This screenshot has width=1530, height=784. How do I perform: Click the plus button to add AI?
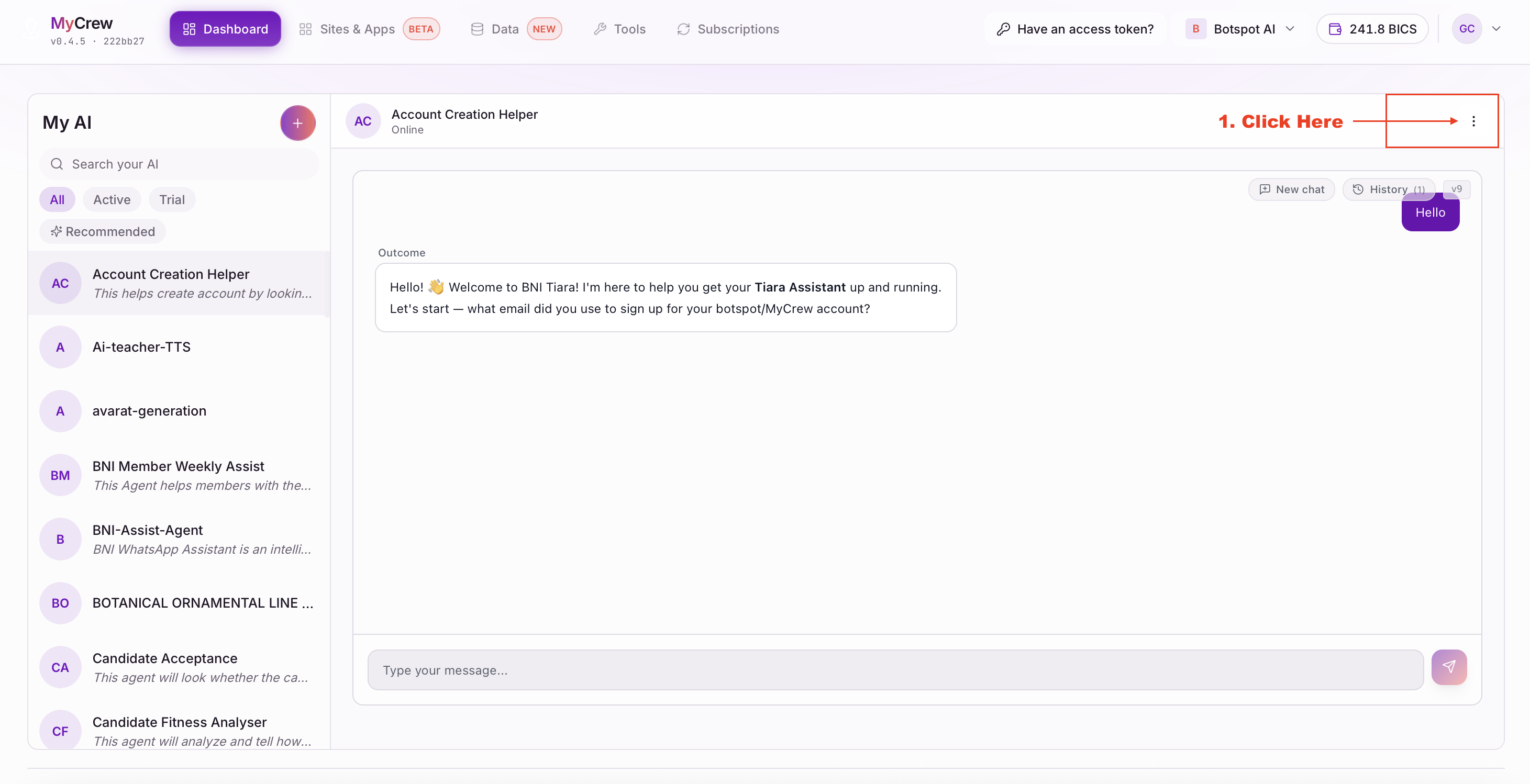click(297, 123)
